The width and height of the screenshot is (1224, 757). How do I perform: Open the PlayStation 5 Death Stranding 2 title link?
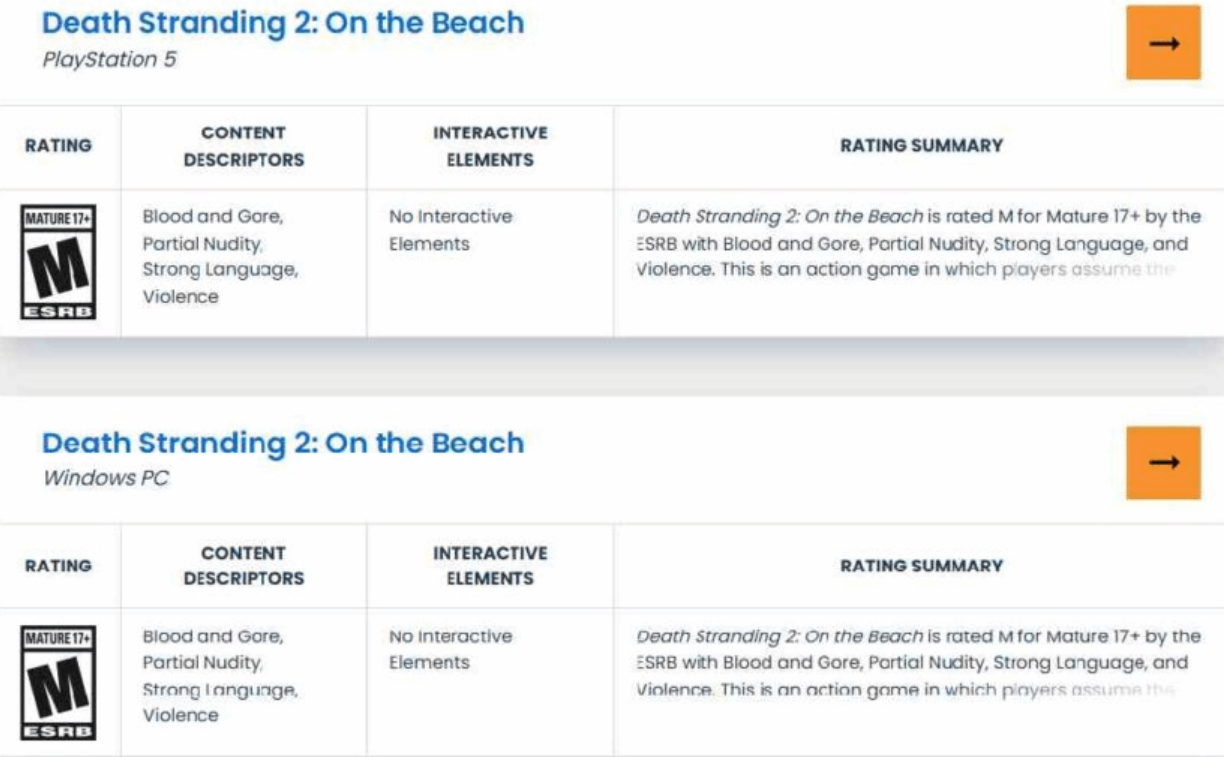(x=283, y=23)
